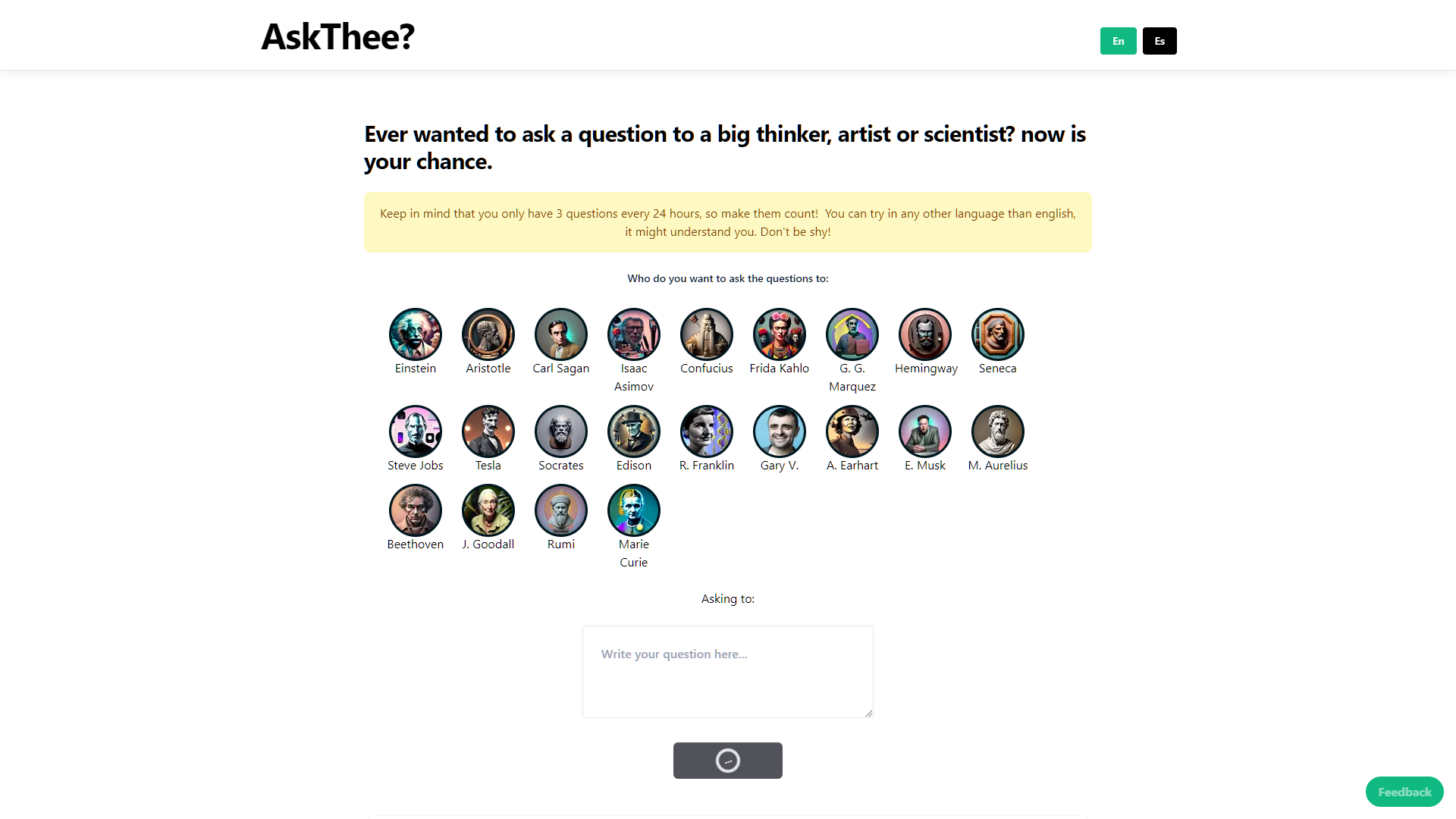Viewport: 1456px width, 819px height.
Task: Select Einstein as the thinker to ask
Action: tap(415, 334)
